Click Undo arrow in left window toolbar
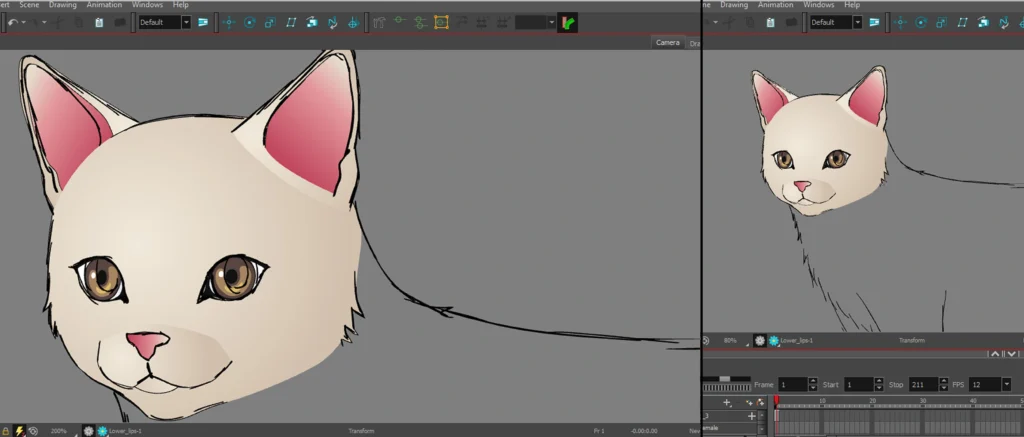This screenshot has width=1024, height=437. (12, 22)
